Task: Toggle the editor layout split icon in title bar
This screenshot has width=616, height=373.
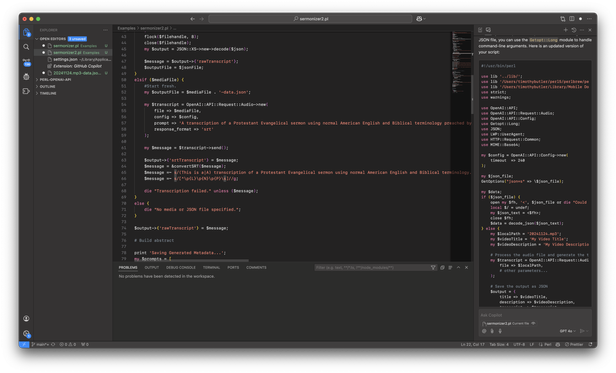Action: coord(572,18)
